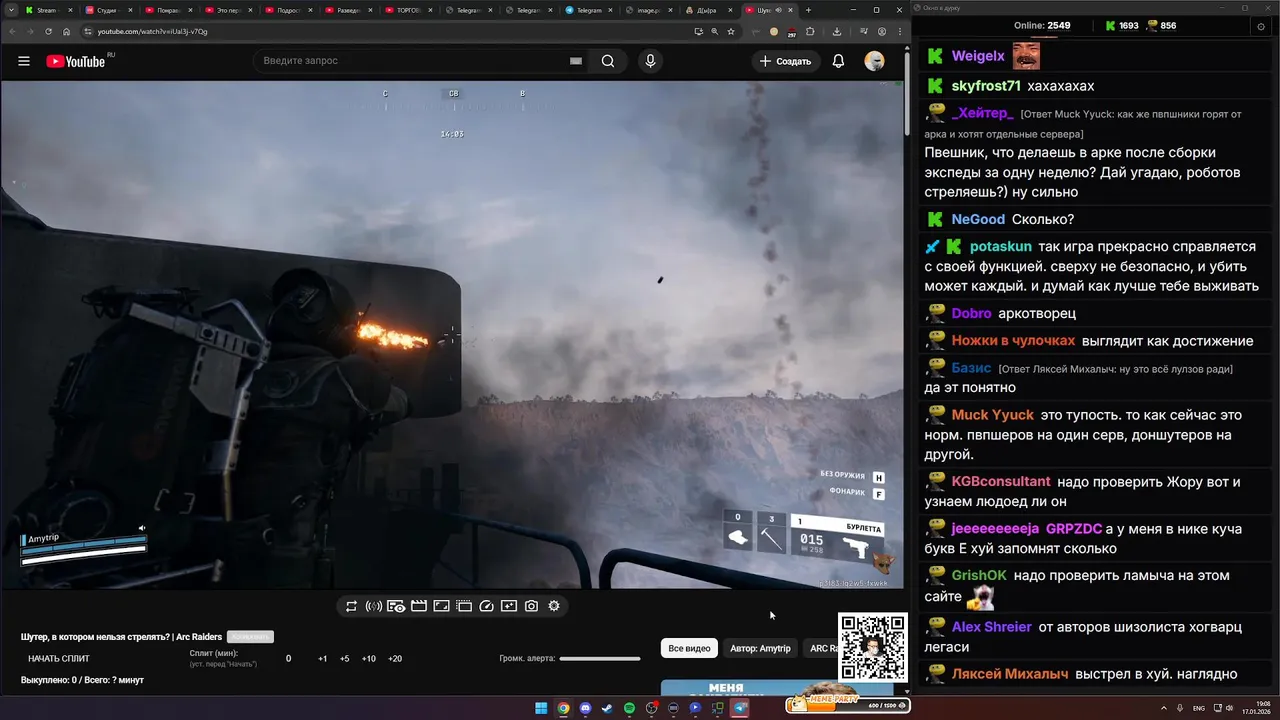Screen dimensions: 1280x720
Task: Click the clapperboard icon in the player toolbar
Action: click(419, 606)
